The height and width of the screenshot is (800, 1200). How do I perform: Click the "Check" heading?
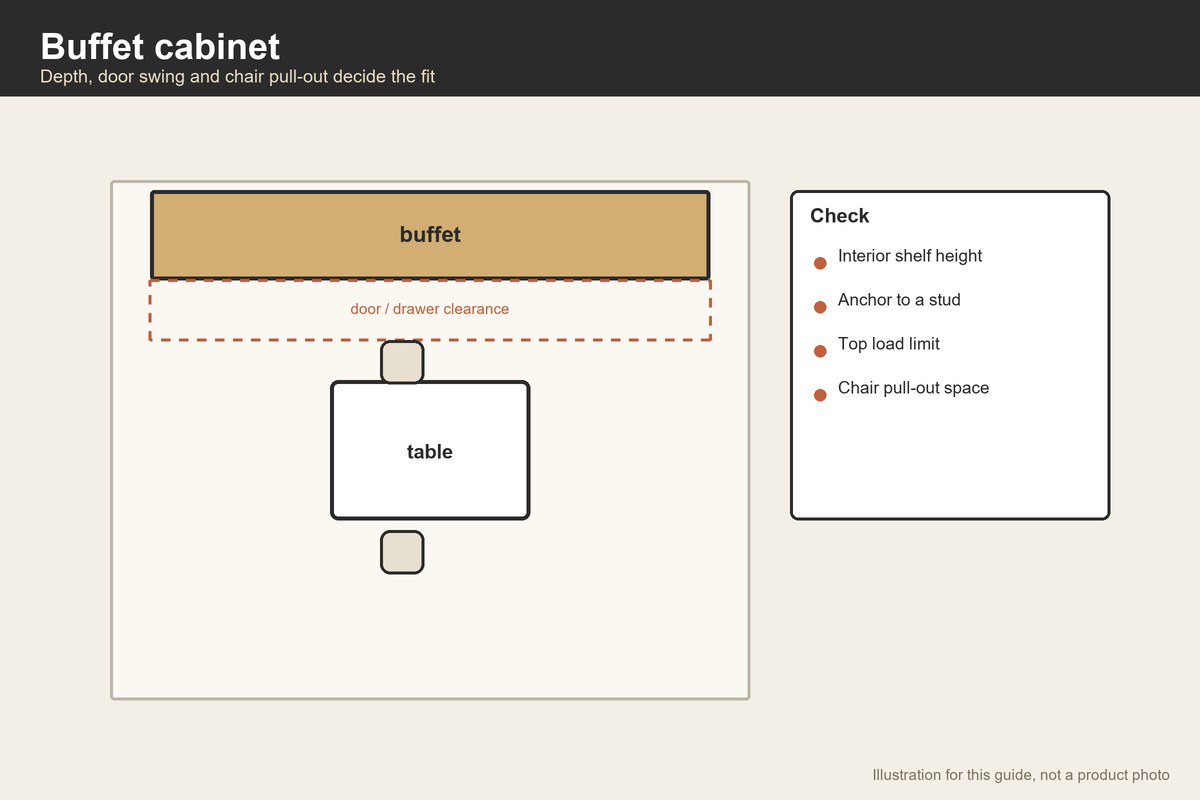click(840, 216)
